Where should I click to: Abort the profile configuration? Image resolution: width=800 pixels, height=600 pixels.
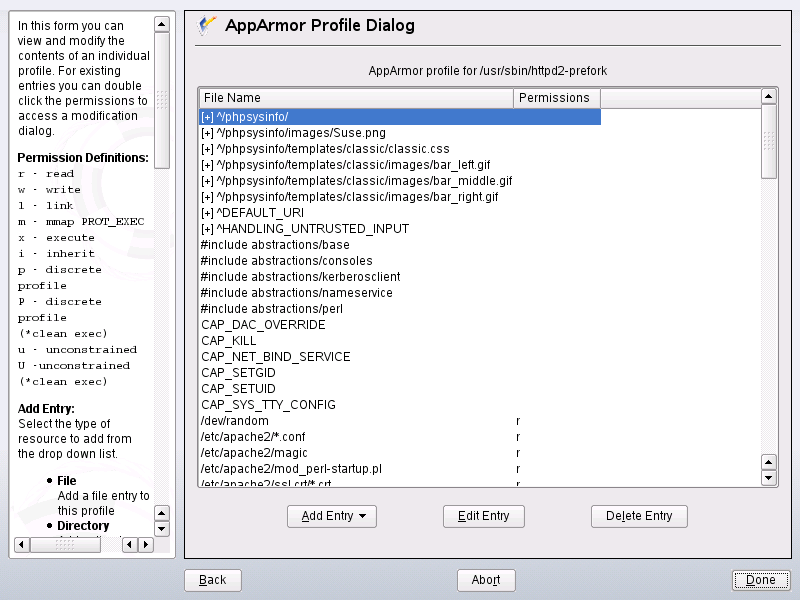tap(486, 580)
